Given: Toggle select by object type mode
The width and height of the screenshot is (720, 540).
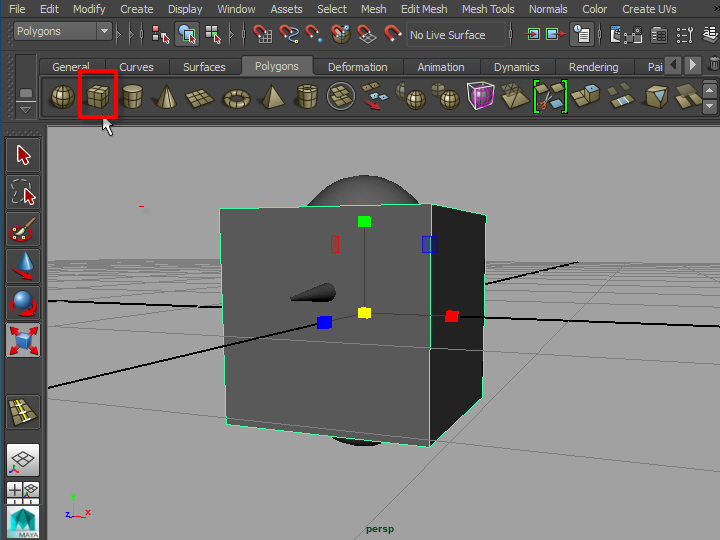Looking at the screenshot, I should coord(187,35).
